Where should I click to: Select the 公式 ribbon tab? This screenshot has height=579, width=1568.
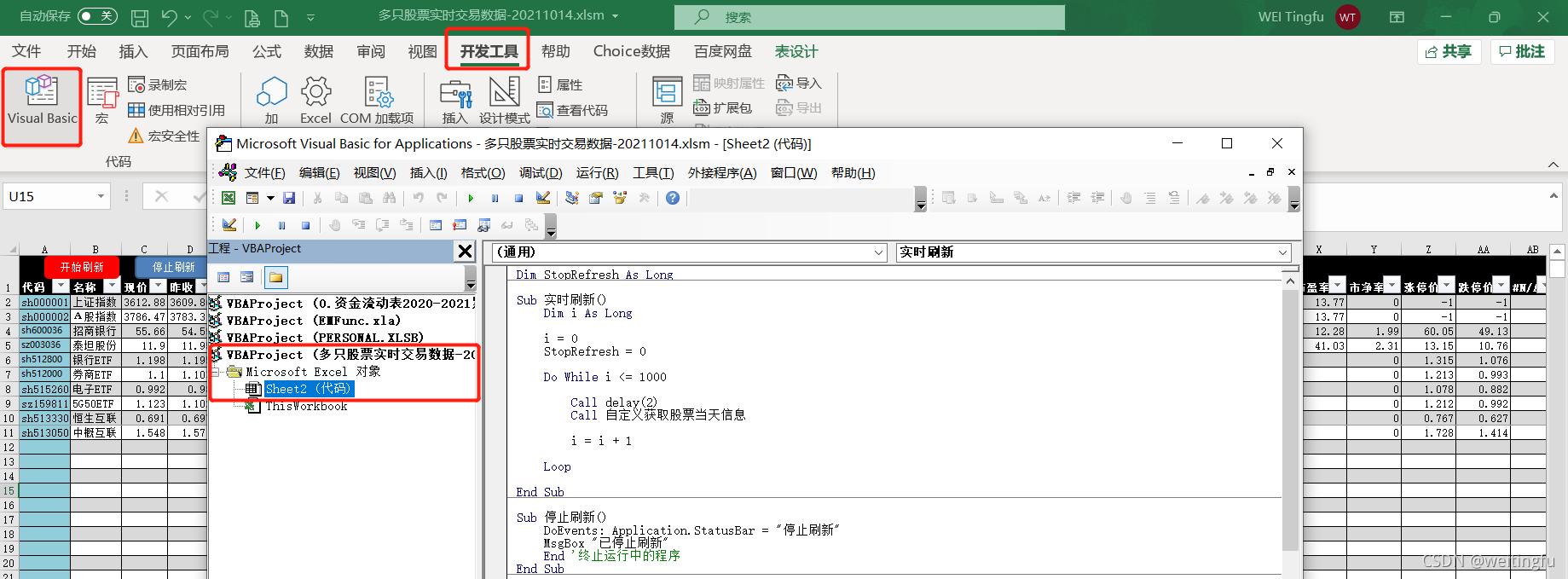click(x=267, y=51)
